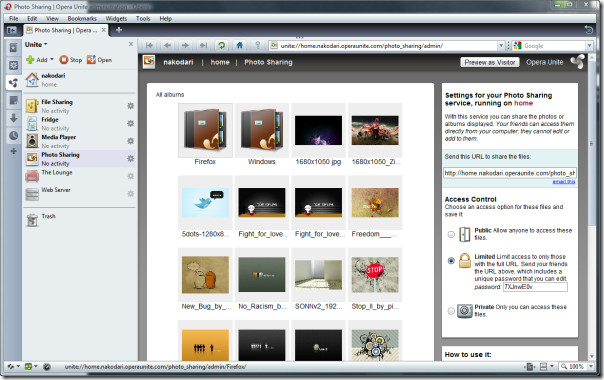Click the closed tabs trash icon at top right

point(589,30)
